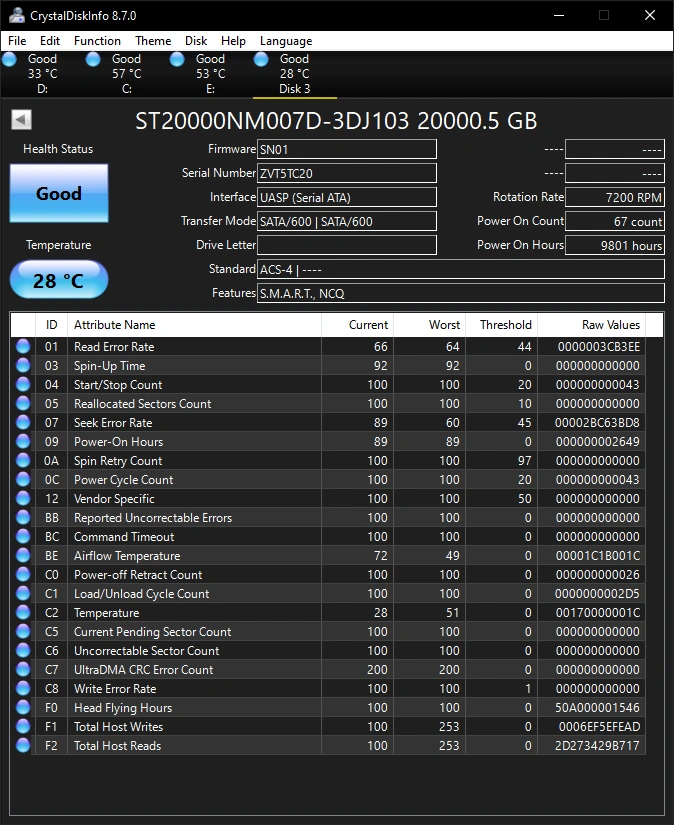The width and height of the screenshot is (674, 825).
Task: Click status orb for Load/Unload Cycle Count
Action: coord(23,593)
